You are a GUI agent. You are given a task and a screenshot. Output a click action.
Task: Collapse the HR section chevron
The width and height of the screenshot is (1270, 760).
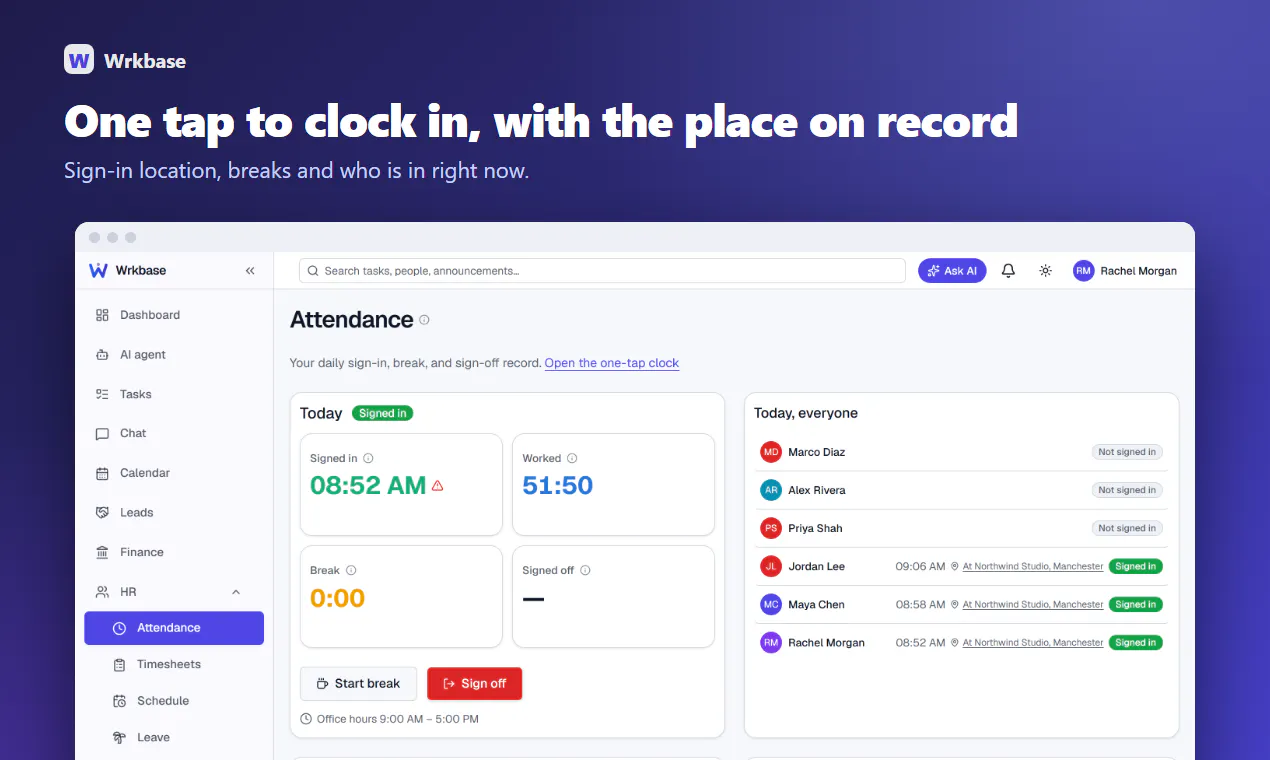(x=236, y=592)
